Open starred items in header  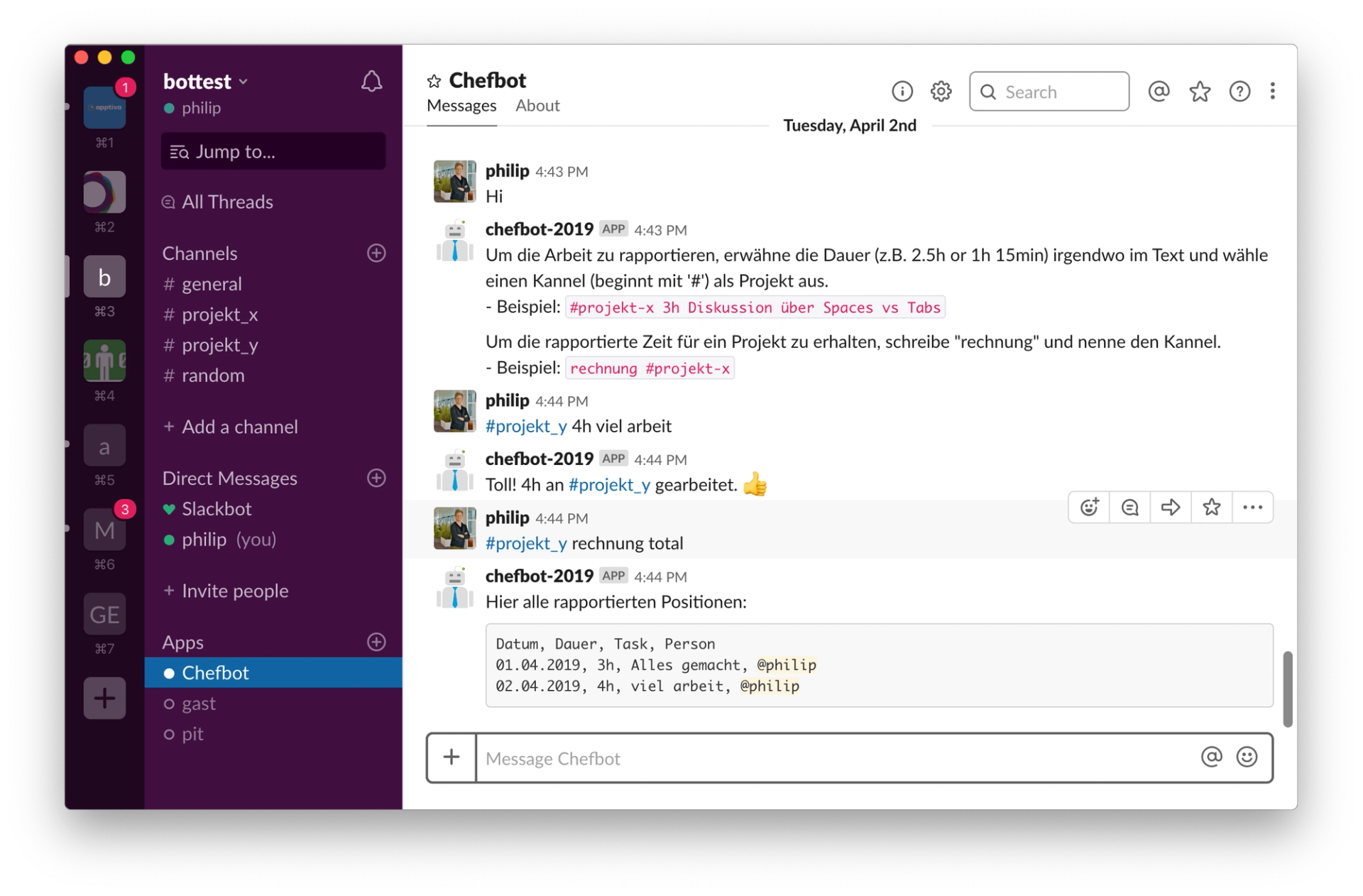1200,92
